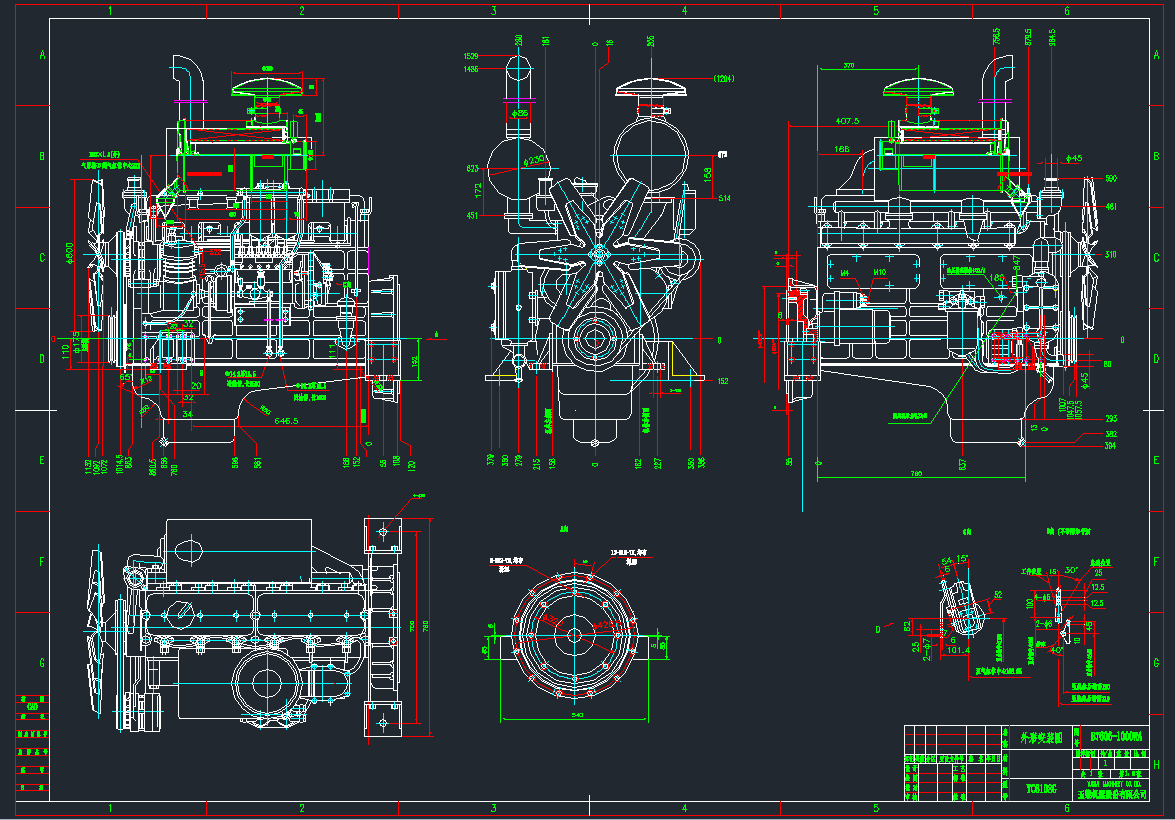This screenshot has height=820, width=1175.
Task: Click the φ230 diameter dimension
Action: [x=538, y=159]
